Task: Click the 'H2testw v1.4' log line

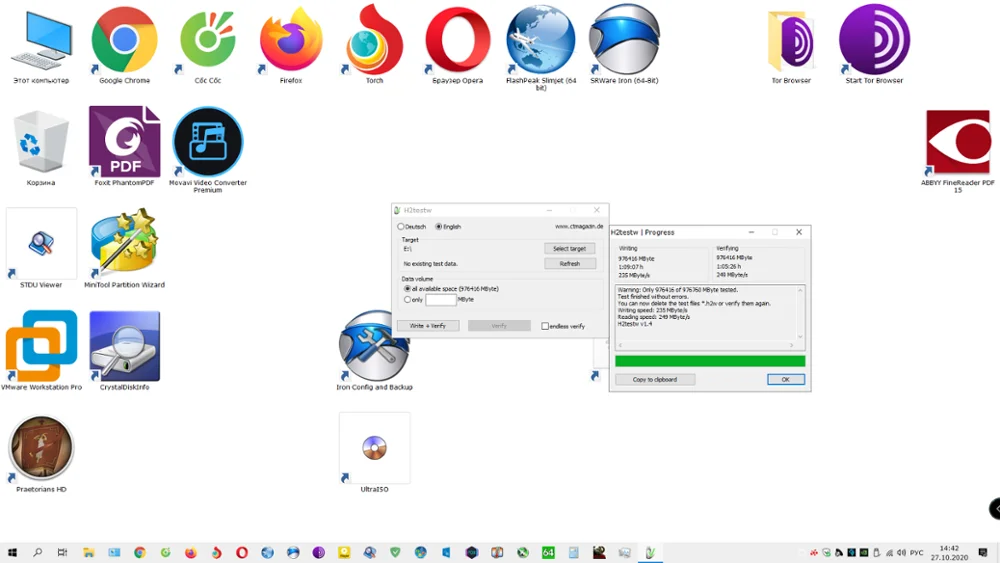Action: pos(635,324)
